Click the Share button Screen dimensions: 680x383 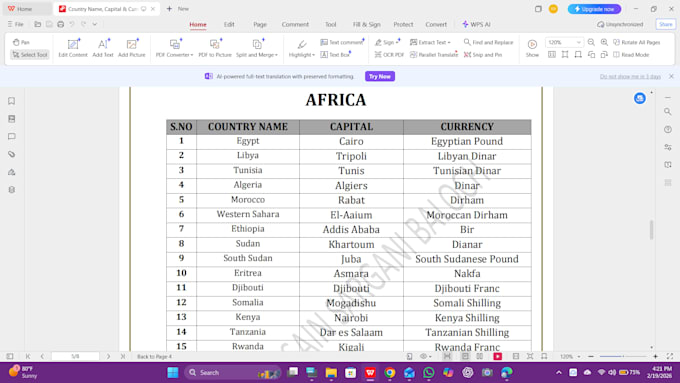(666, 24)
